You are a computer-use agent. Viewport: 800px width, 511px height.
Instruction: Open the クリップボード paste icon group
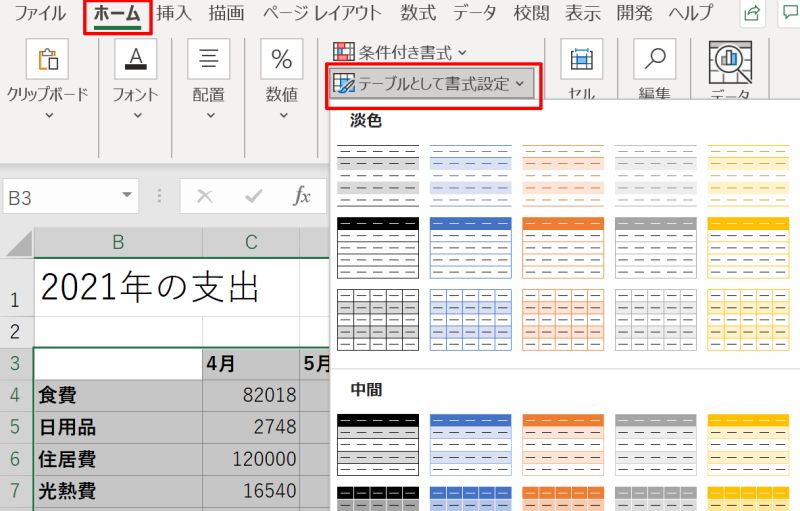coord(47,60)
